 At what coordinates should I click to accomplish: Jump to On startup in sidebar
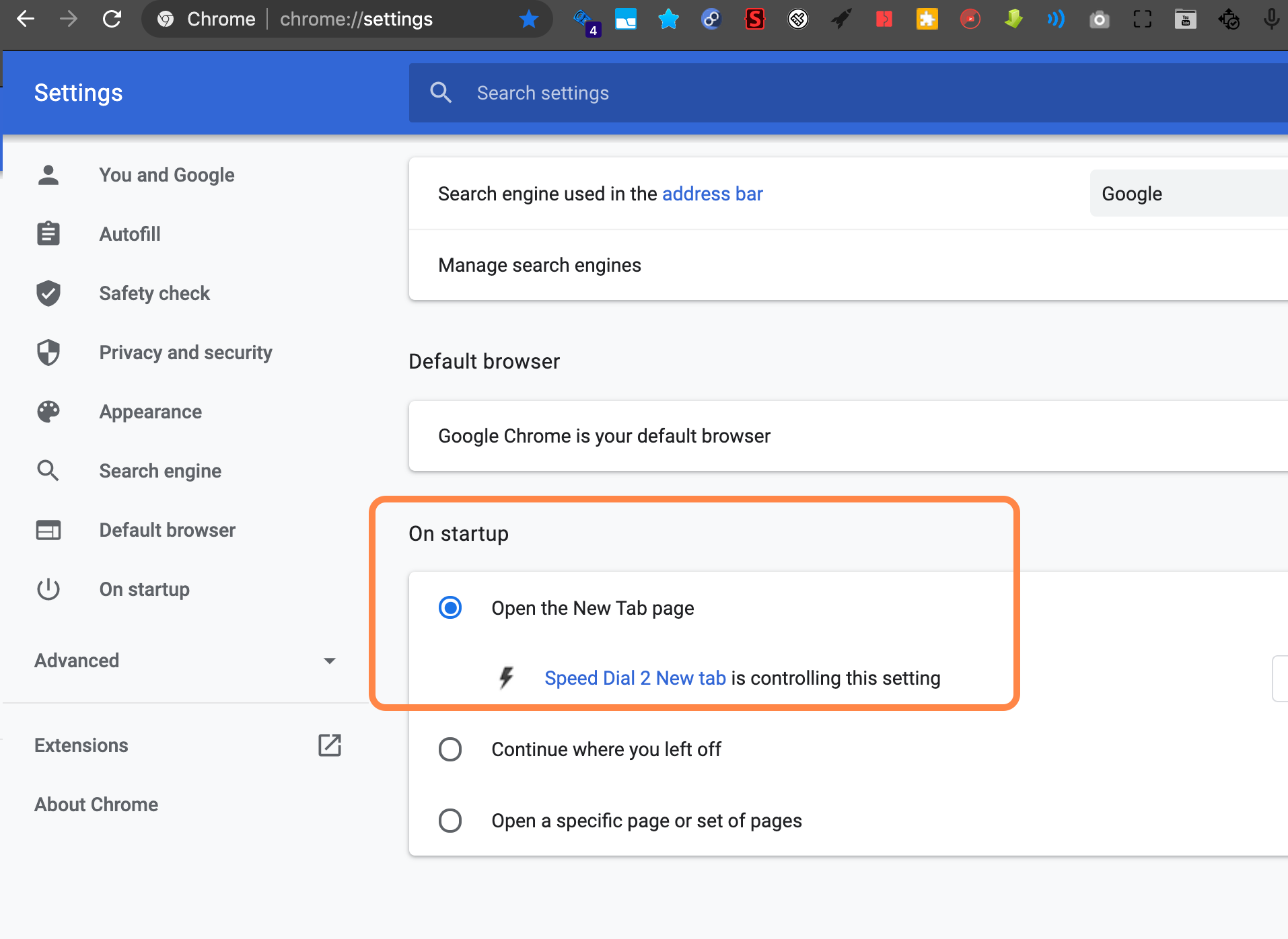(x=145, y=589)
